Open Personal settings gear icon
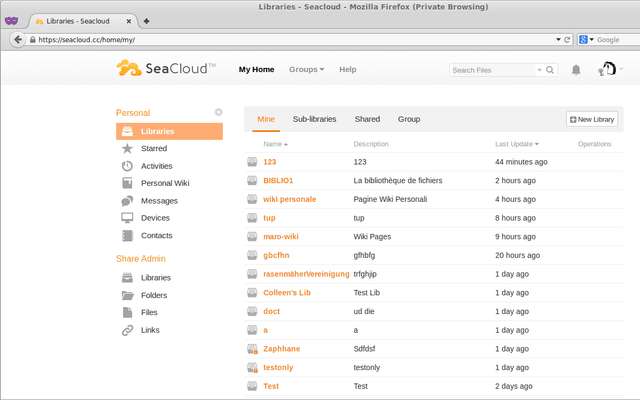The image size is (640, 400). coord(219,112)
